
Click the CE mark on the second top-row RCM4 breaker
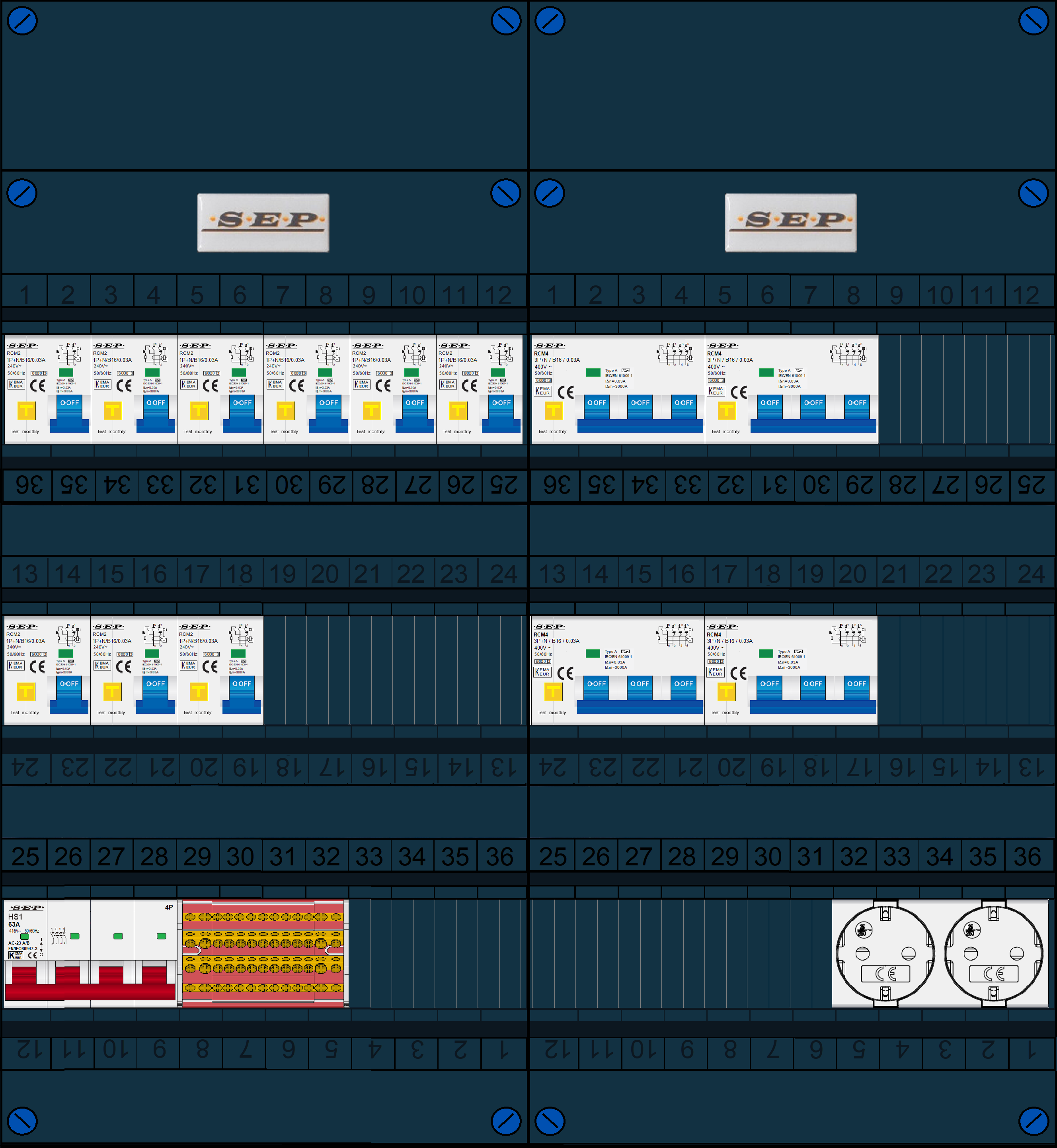[x=739, y=392]
